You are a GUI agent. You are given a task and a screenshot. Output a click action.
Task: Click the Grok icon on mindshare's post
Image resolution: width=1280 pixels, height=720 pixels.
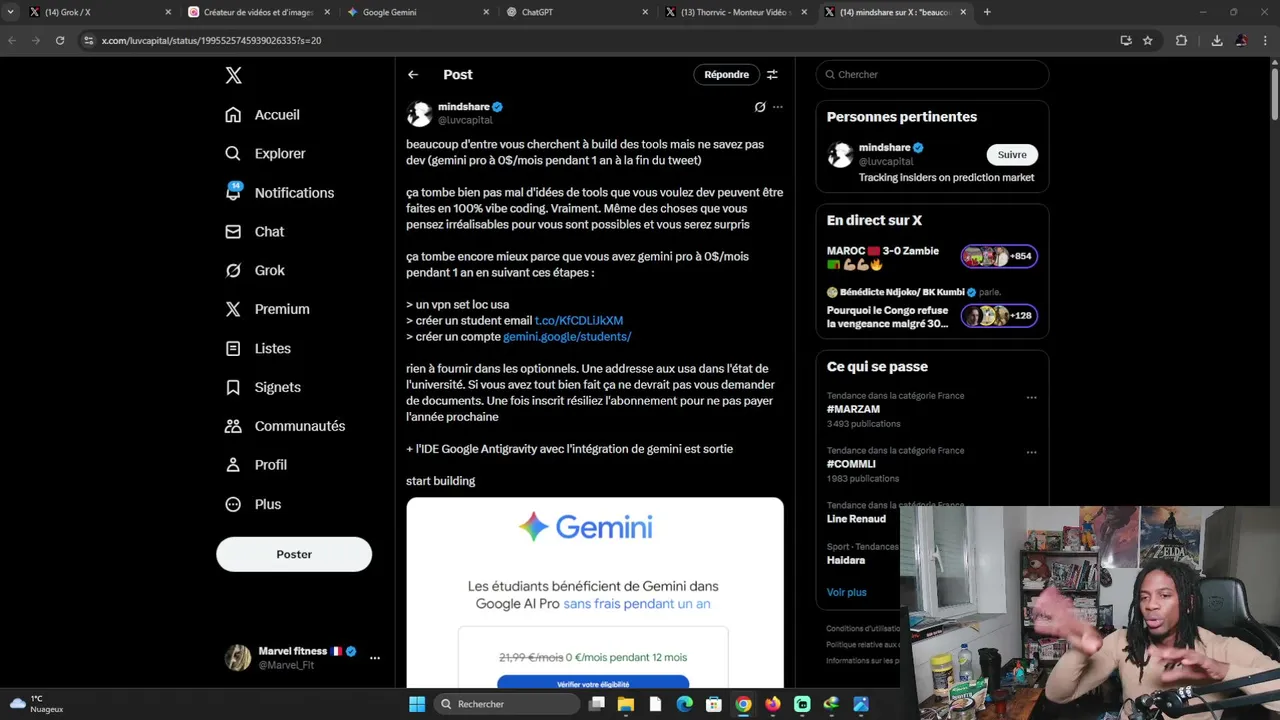click(760, 107)
